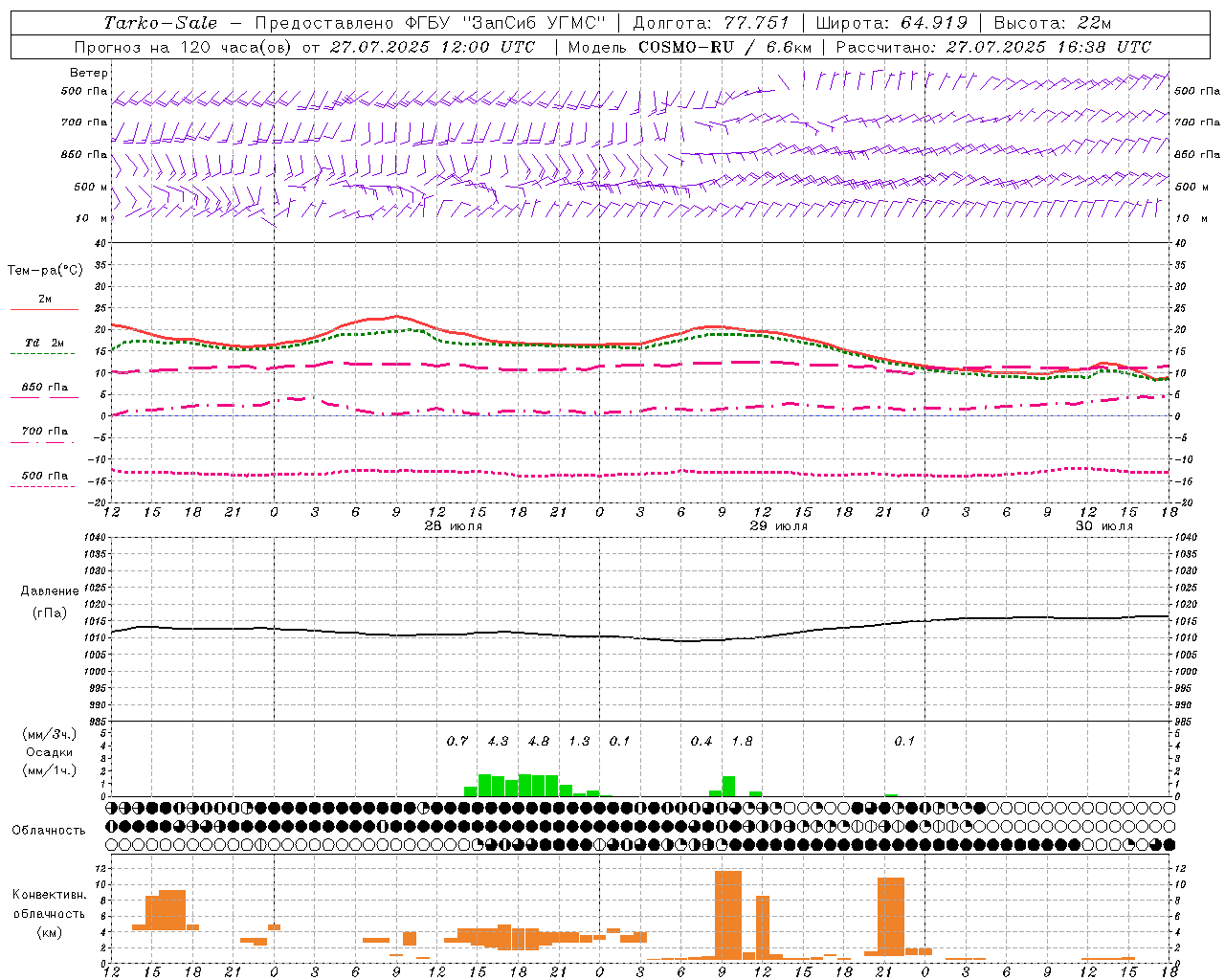Click the 'Конвективн.' convective cloud label

[x=49, y=895]
